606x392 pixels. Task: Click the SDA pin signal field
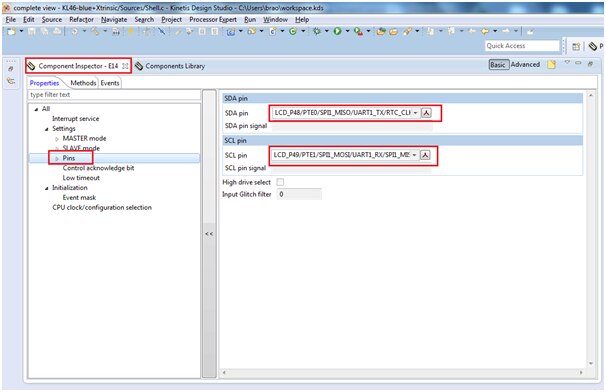coord(352,126)
